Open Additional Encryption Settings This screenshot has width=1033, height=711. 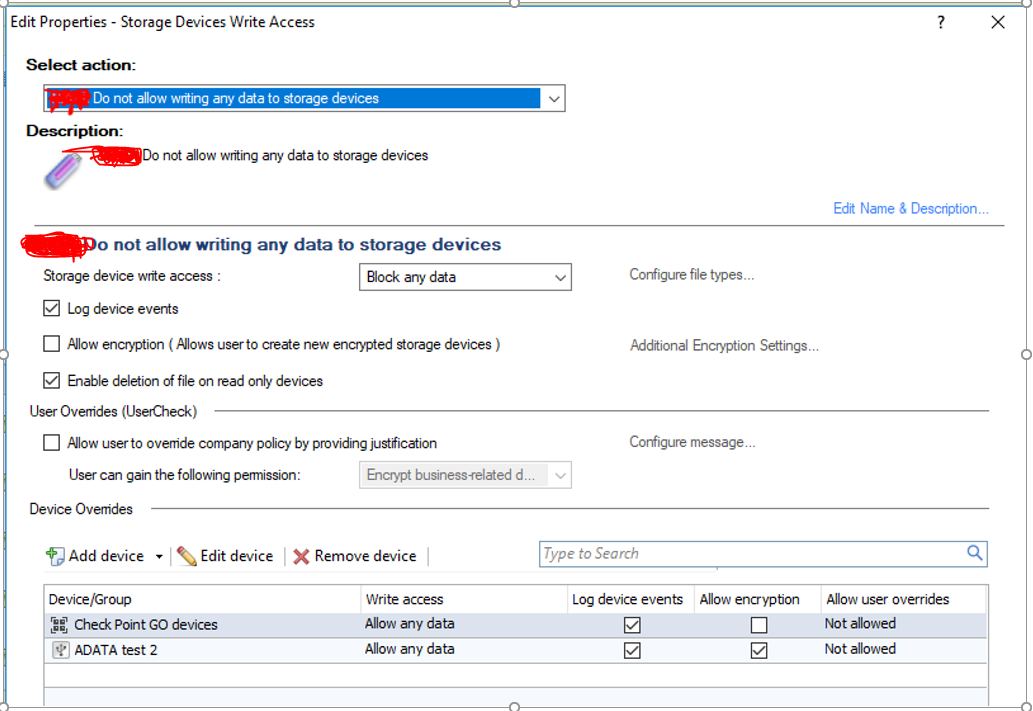click(723, 344)
